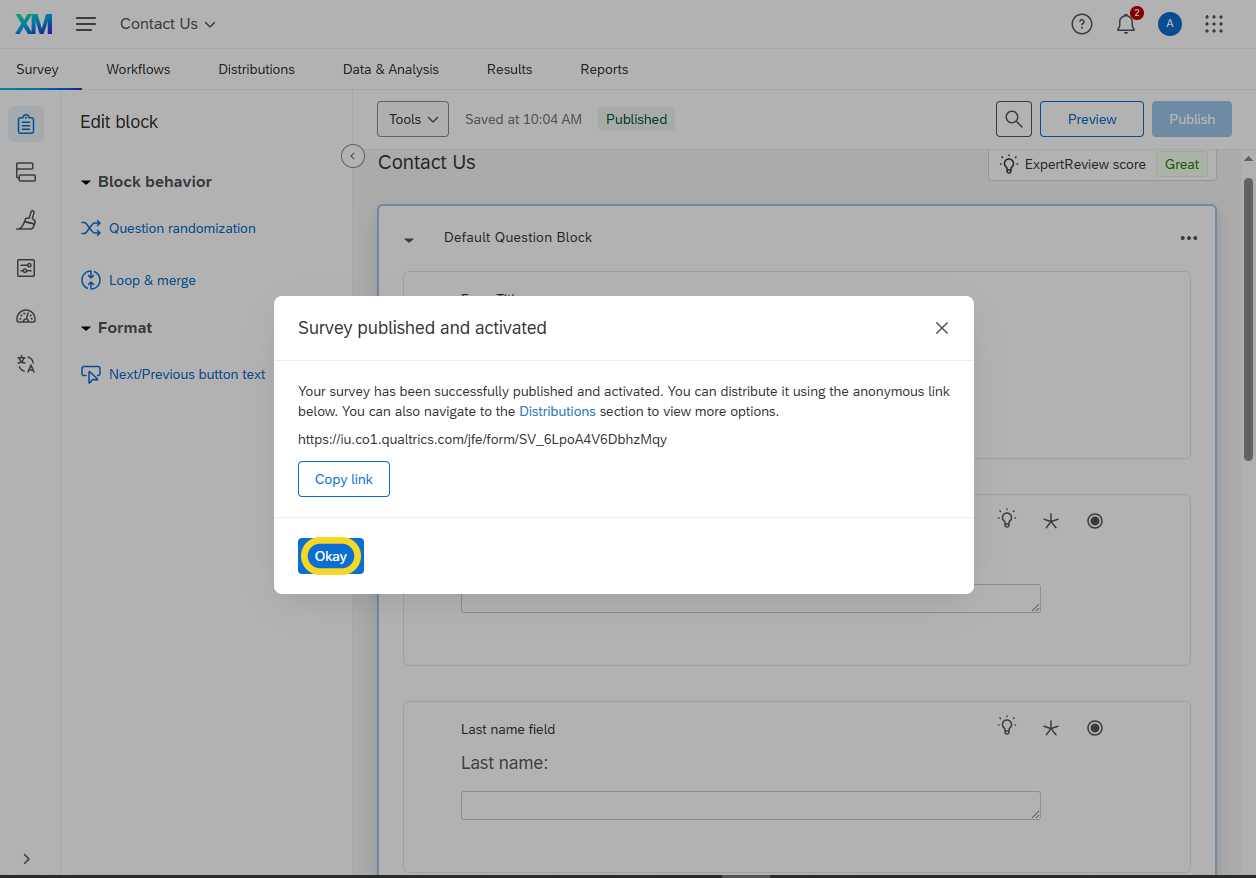Screen dimensions: 1256x878
Task: Open the notifications bell
Action: 1126,25
